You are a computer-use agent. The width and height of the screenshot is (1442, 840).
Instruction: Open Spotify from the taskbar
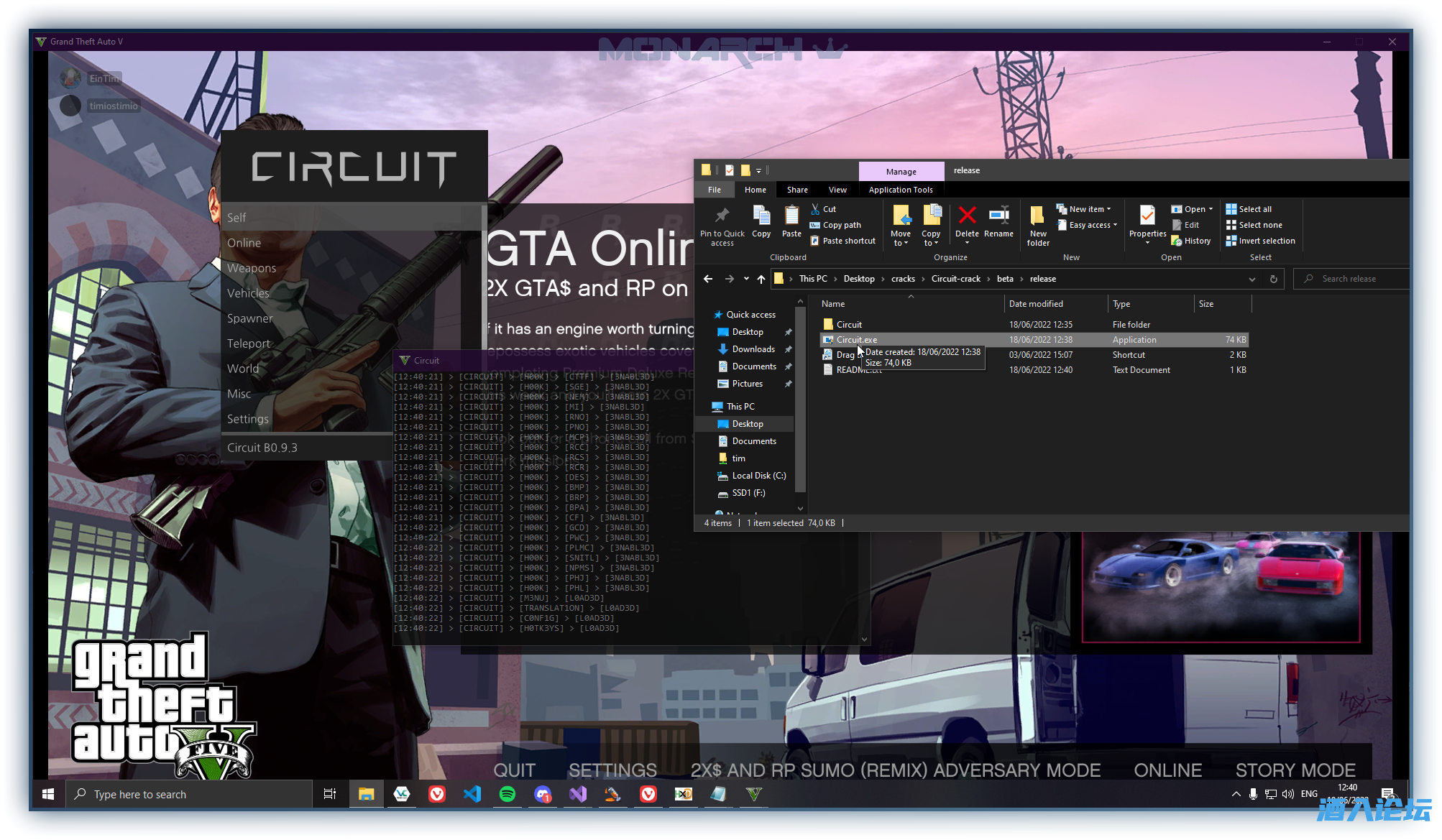(508, 794)
